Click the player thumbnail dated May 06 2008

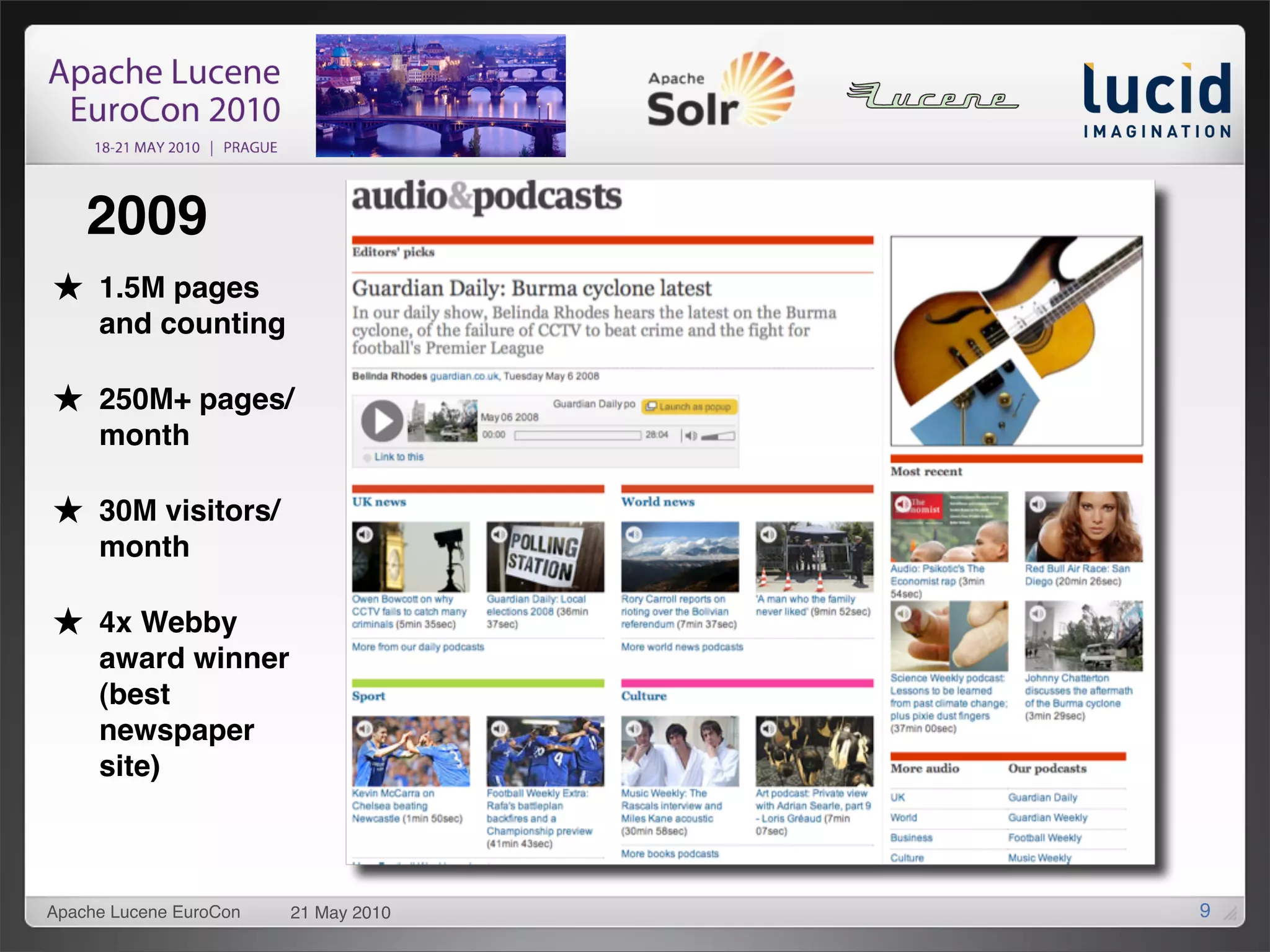(x=442, y=421)
